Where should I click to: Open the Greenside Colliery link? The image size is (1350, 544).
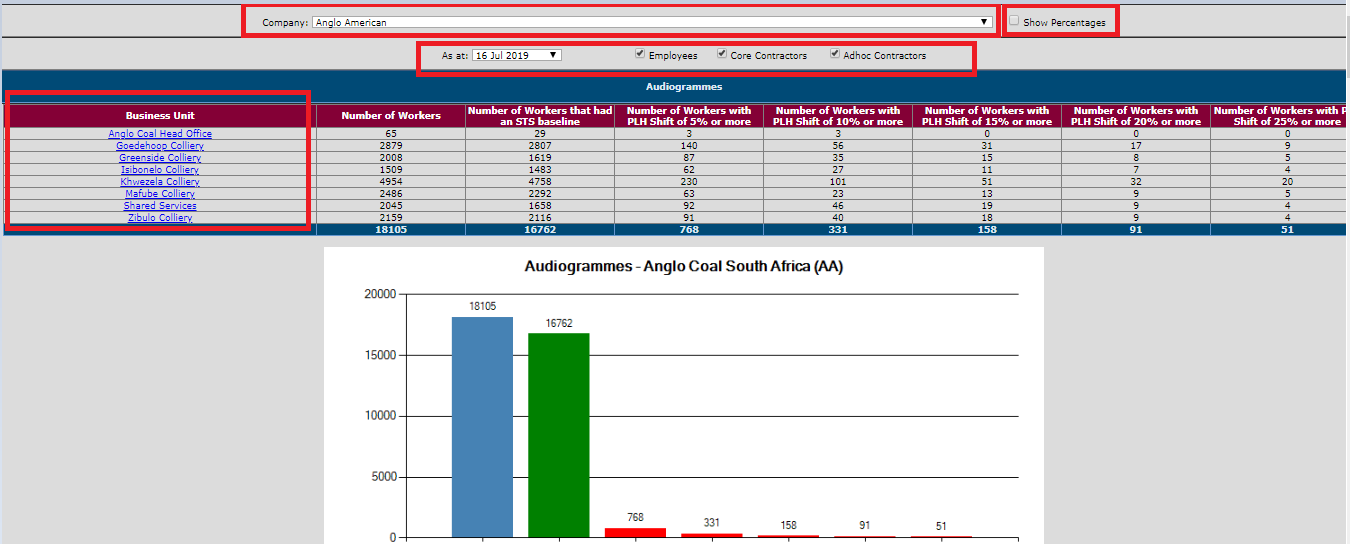(x=160, y=158)
